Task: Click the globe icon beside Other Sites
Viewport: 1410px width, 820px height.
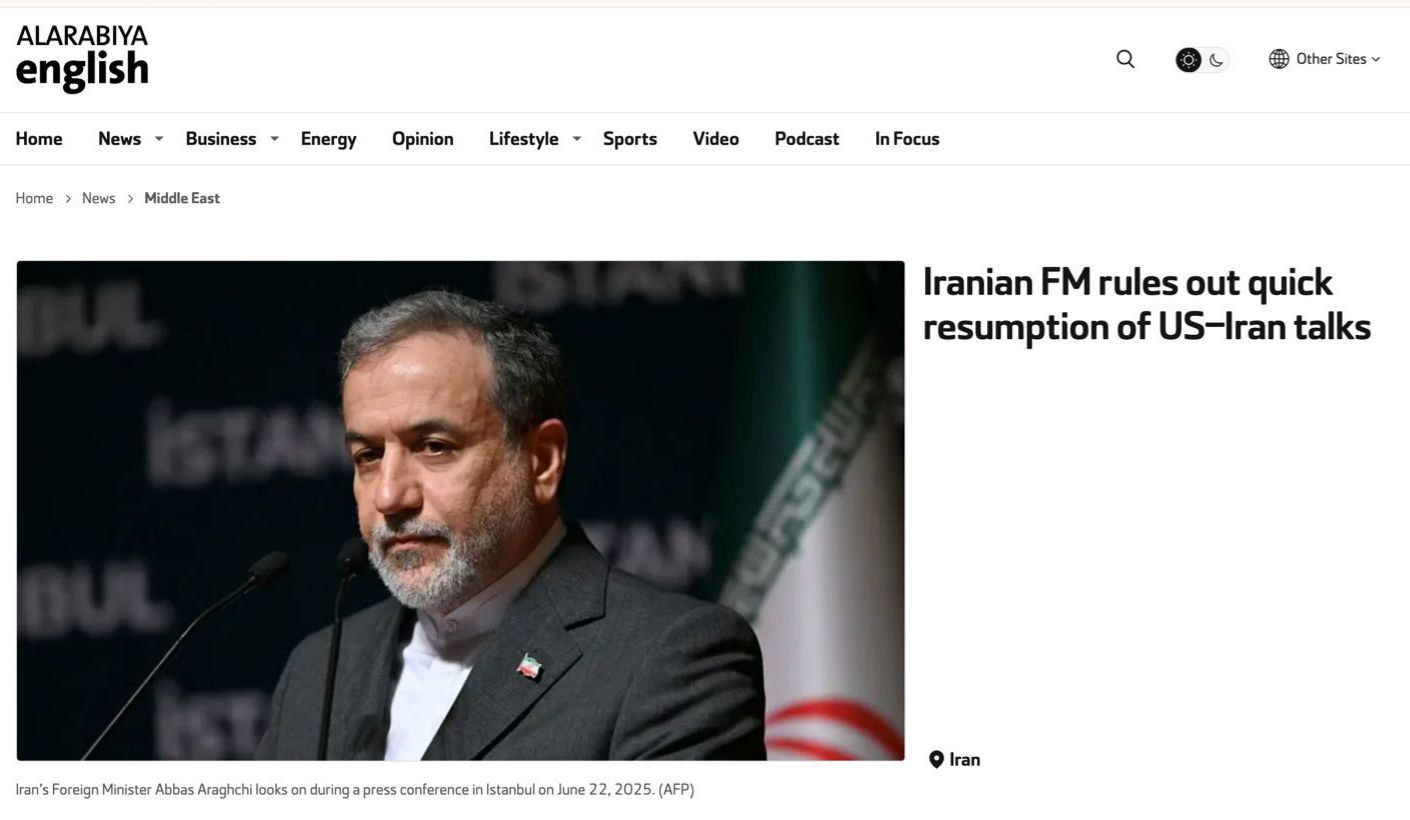Action: (x=1279, y=59)
